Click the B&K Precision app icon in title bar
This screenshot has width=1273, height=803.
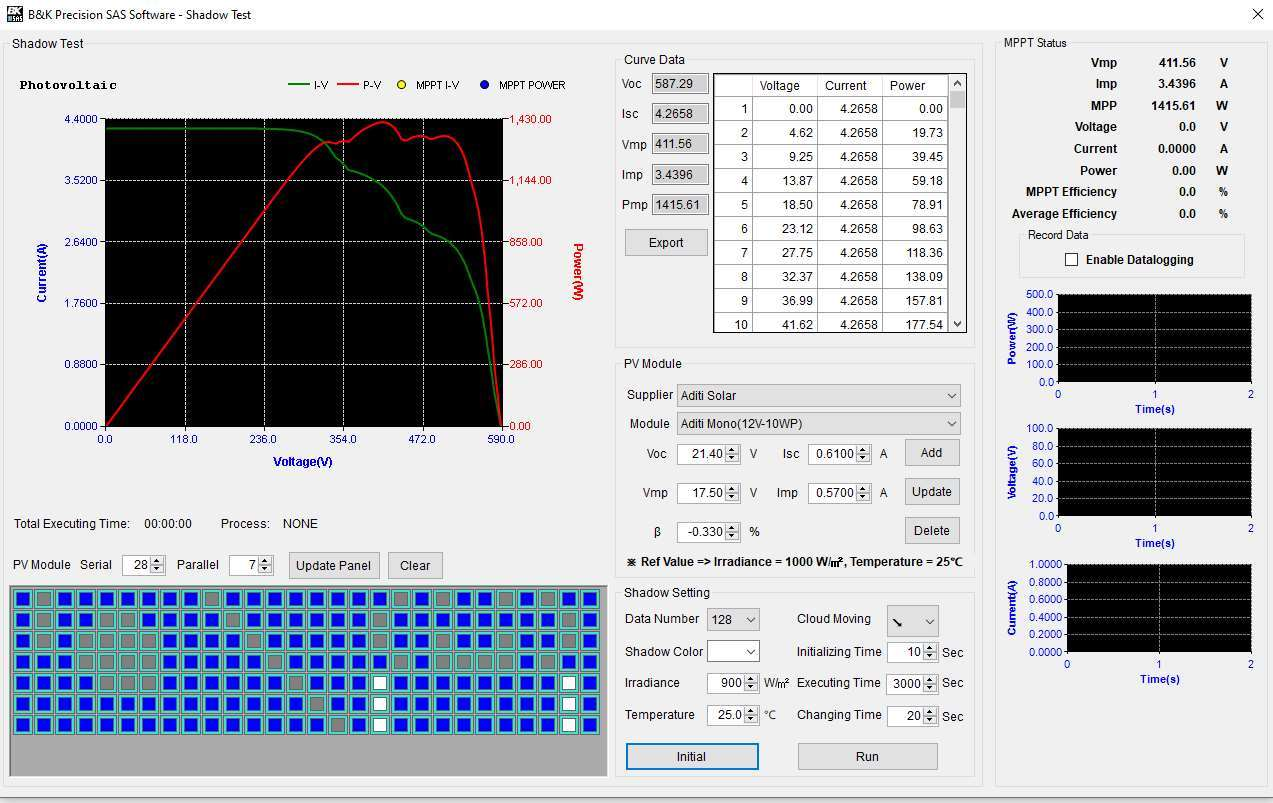tap(14, 14)
